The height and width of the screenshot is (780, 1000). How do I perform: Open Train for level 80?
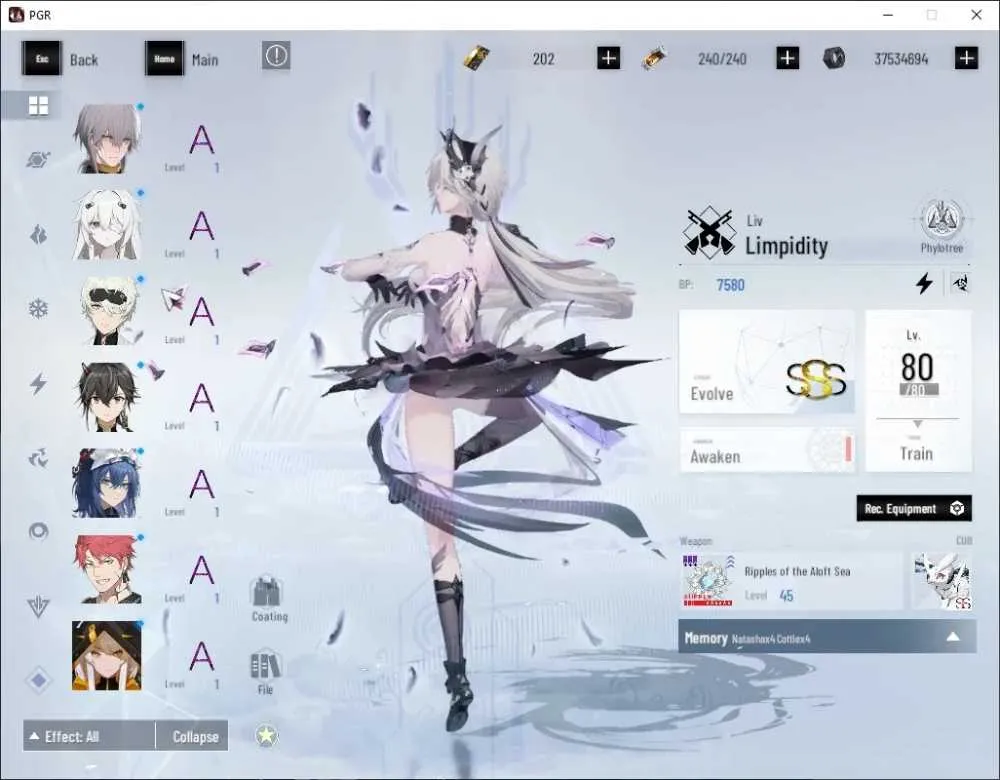click(918, 391)
